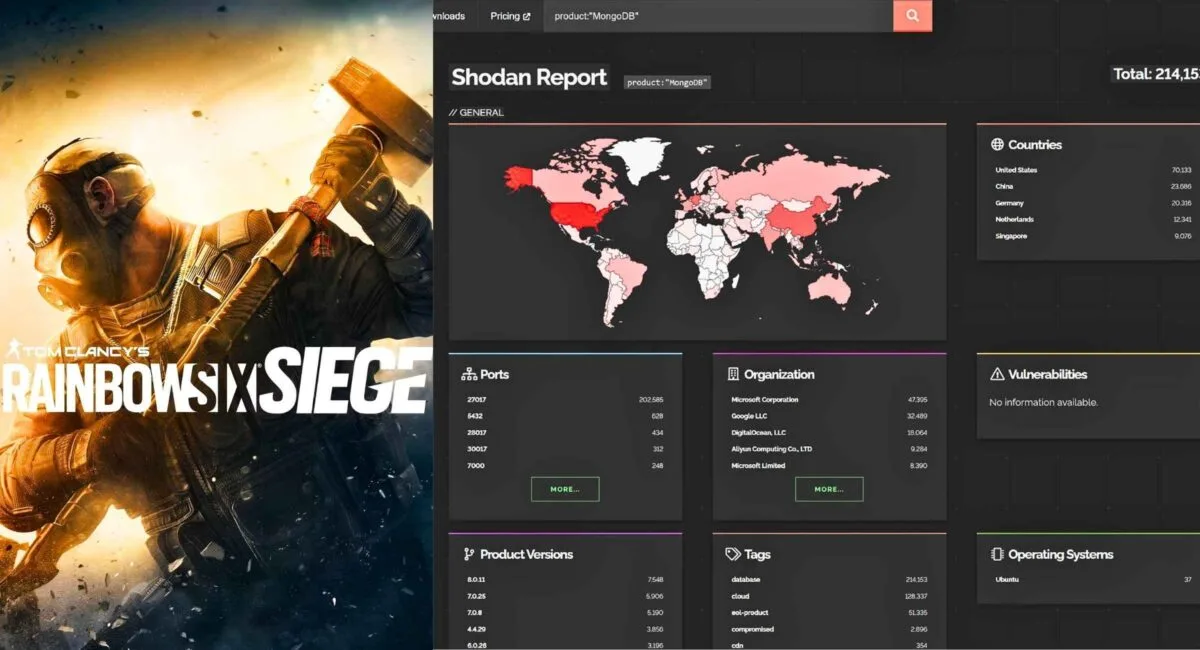Select version 4.4.29 in Product Versions
Screen dimensions: 1200x650
[x=565, y=629]
